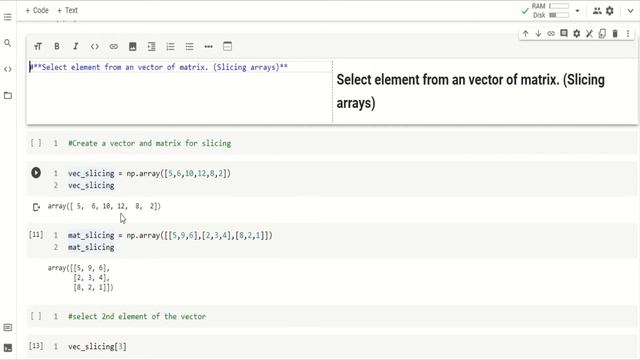
Task: Add a bulleted list from markdown toolbar
Action: click(x=189, y=47)
